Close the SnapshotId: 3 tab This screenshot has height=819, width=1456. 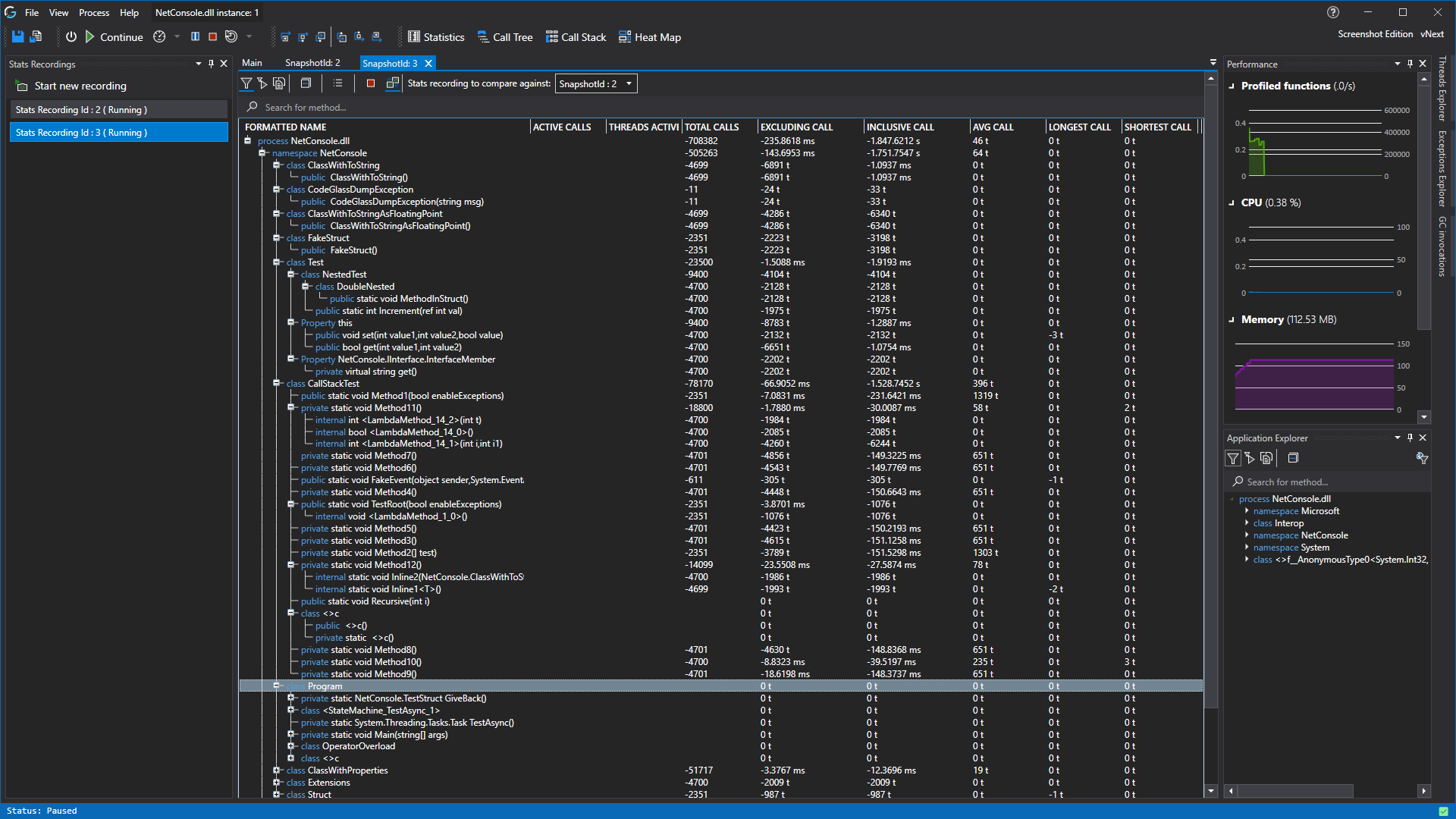click(x=428, y=64)
